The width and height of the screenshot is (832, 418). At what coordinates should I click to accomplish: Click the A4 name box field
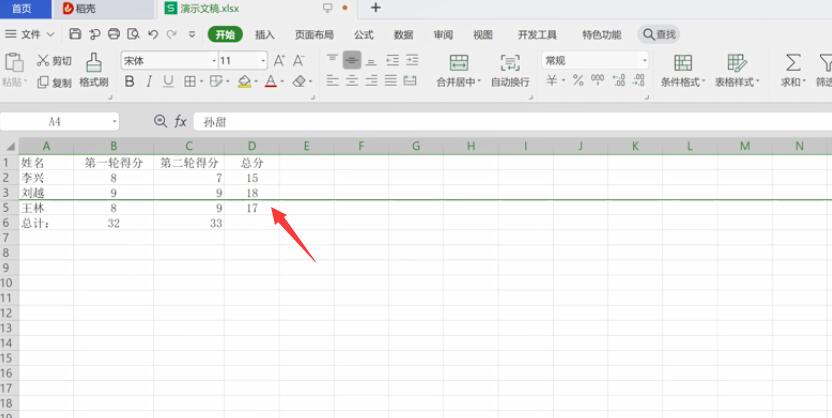pos(59,121)
